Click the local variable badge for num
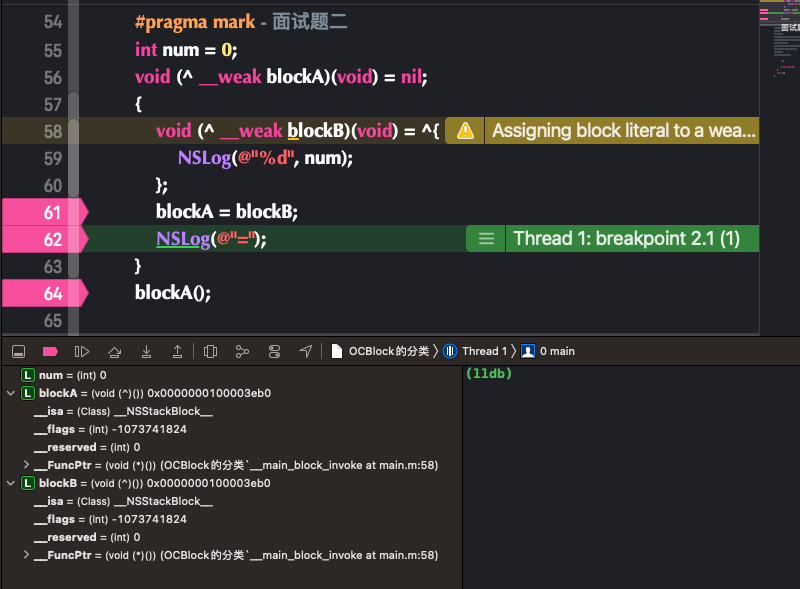Screen dimensions: 800x589 [x=28, y=375]
